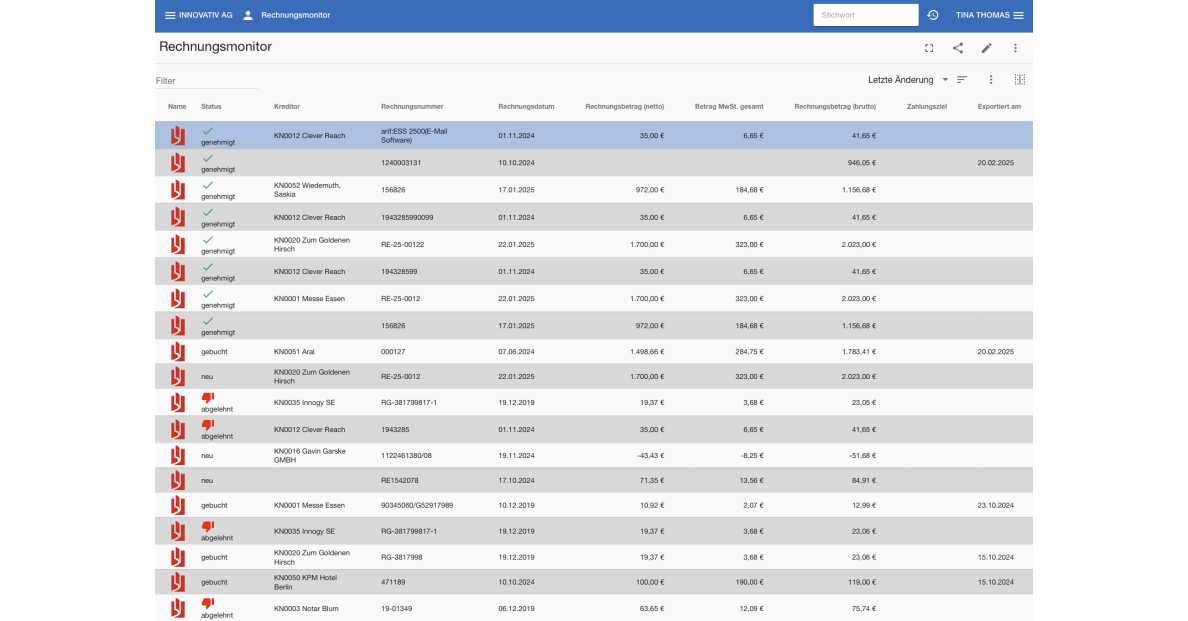The image size is (1188, 621).
Task: Click the Rechnungsbetrag (brutto) column header
Action: (x=835, y=106)
